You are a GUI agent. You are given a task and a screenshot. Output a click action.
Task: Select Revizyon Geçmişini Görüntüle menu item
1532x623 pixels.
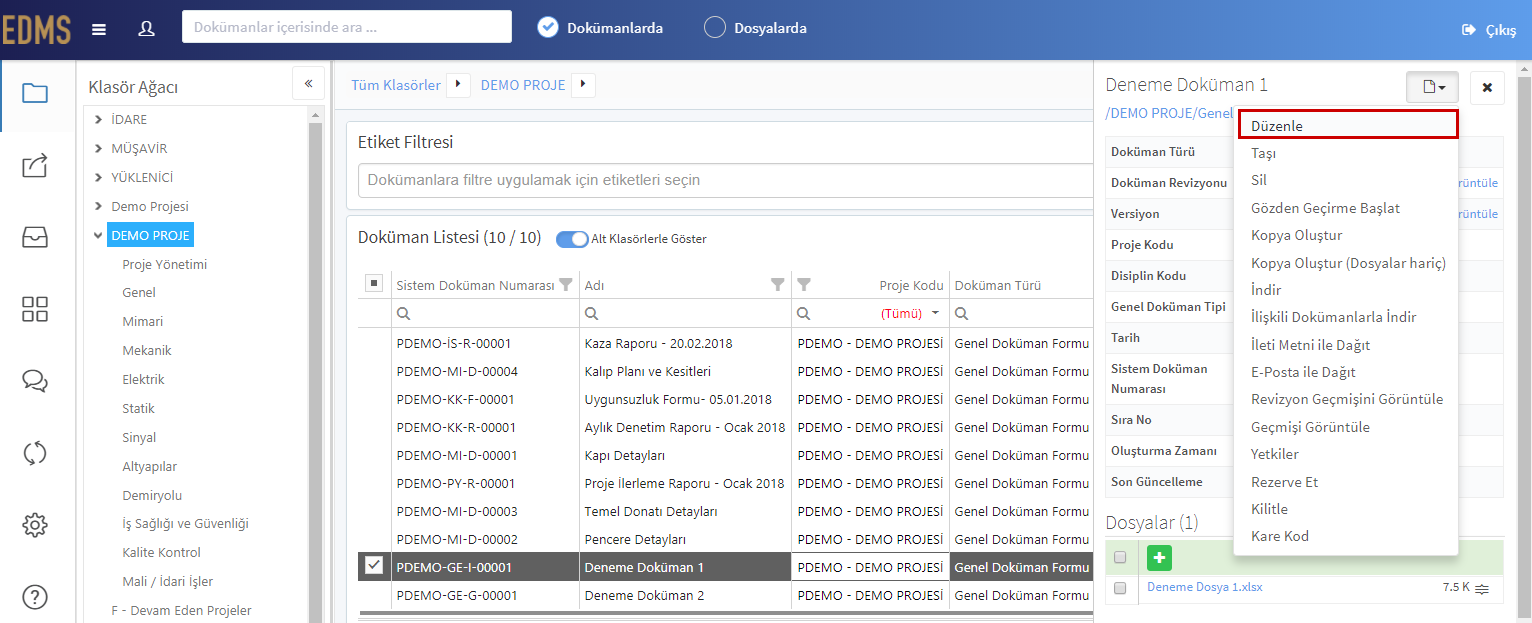pos(1348,399)
